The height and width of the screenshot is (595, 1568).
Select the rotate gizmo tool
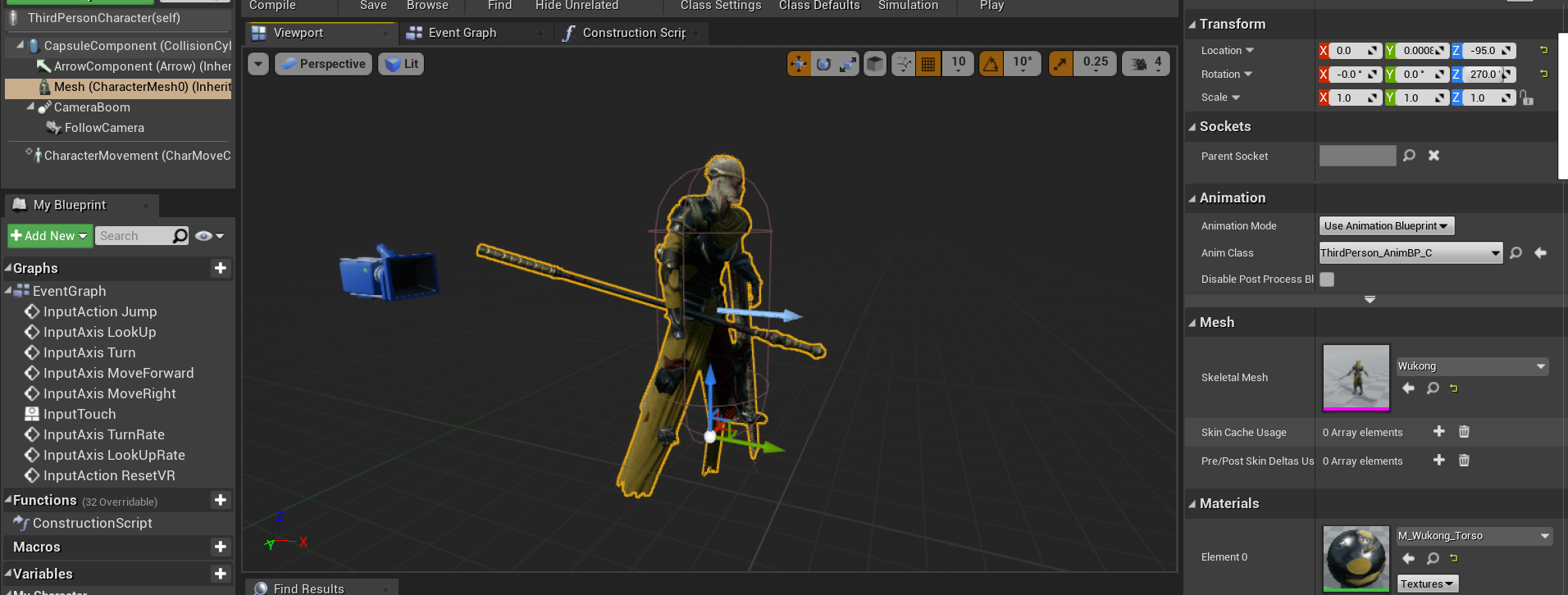pyautogui.click(x=823, y=64)
